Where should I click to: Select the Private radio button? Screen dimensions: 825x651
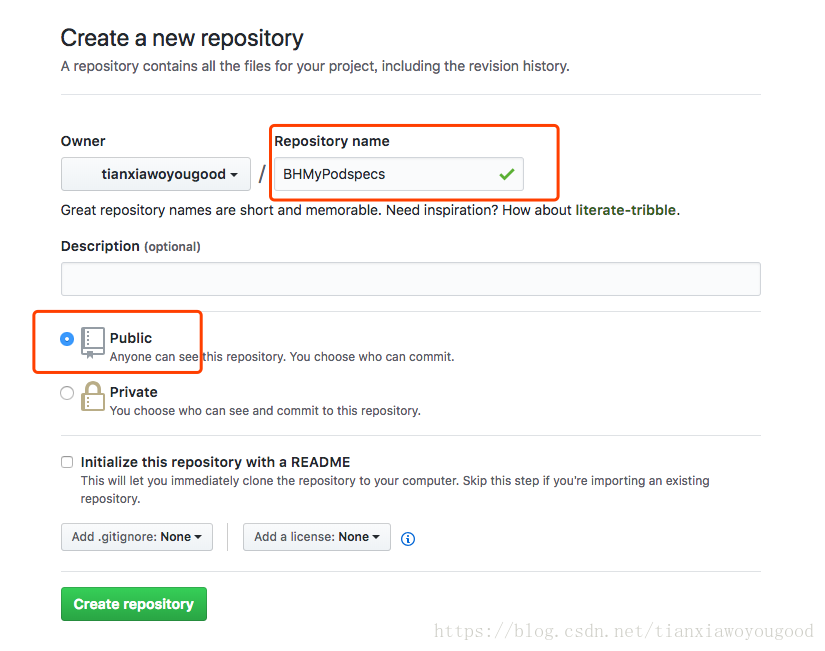67,393
